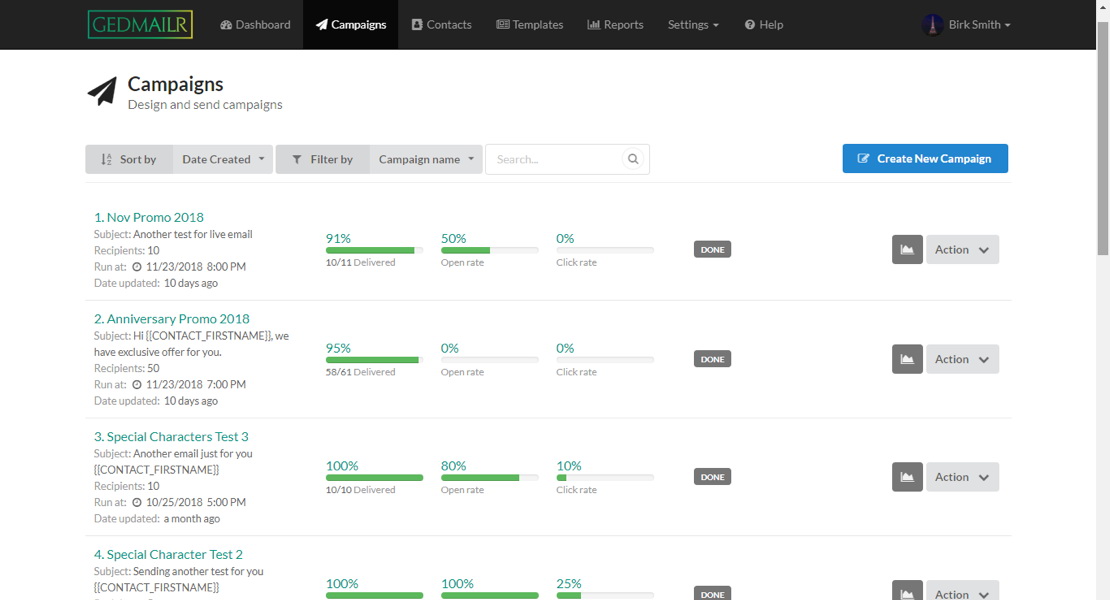The width and height of the screenshot is (1110, 600).
Task: Open Action dropdown for Nov Promo 2018
Action: (x=962, y=250)
